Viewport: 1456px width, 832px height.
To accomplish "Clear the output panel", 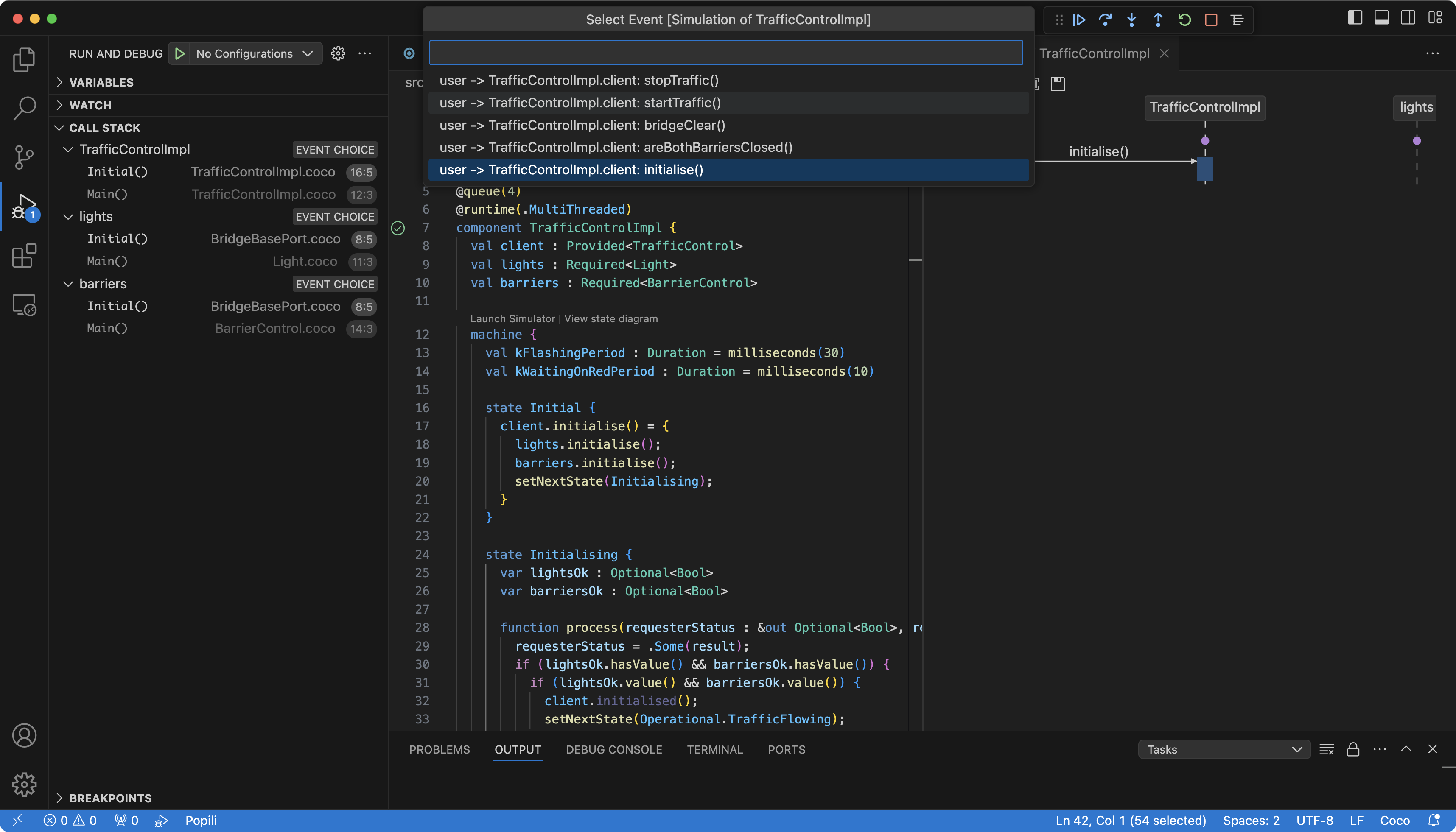I will click(1326, 749).
